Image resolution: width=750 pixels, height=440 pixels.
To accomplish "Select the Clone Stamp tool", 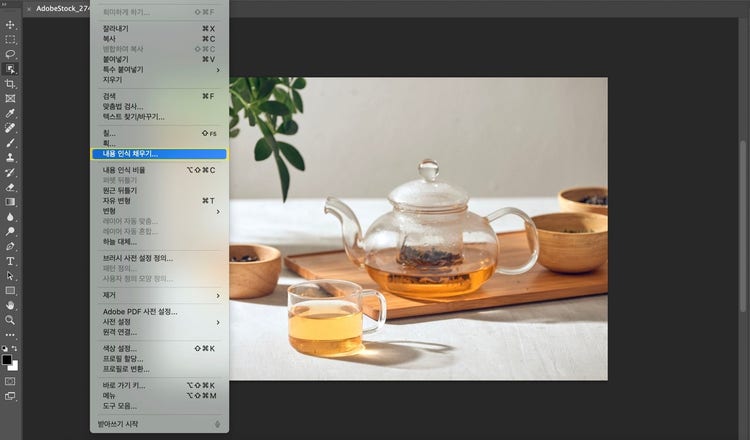I will 10,157.
